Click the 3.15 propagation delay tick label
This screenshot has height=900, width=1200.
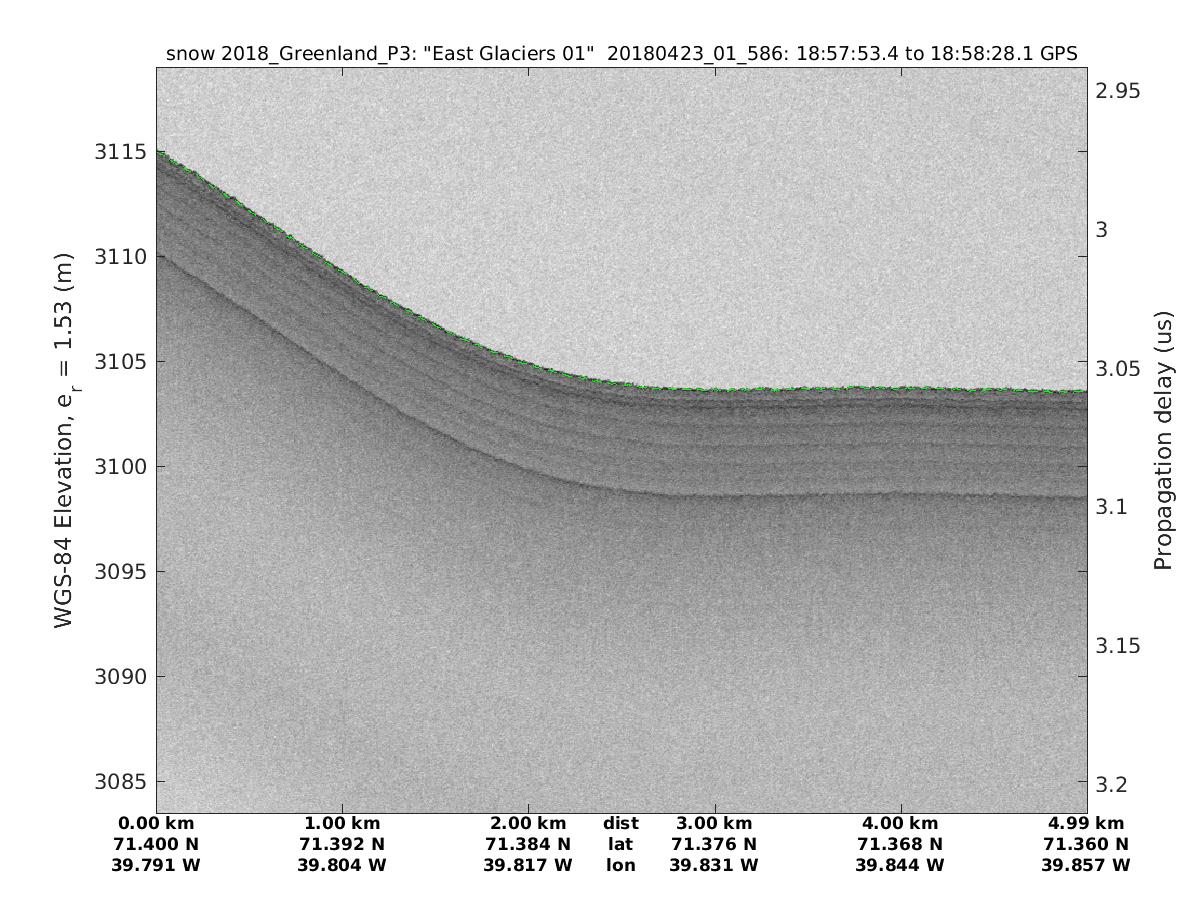click(x=1116, y=645)
